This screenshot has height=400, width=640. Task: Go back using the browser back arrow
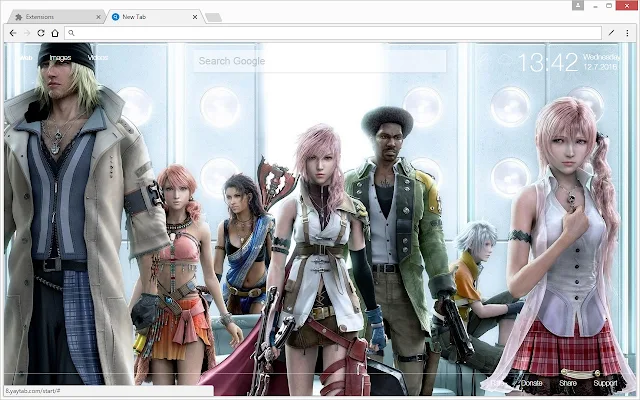(13, 33)
